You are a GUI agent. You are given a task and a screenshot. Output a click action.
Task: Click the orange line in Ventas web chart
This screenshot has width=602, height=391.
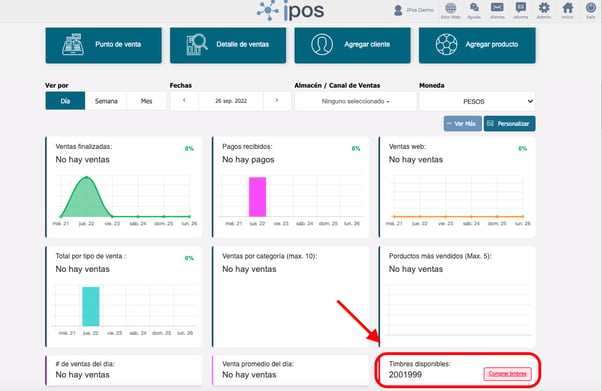pyautogui.click(x=458, y=217)
